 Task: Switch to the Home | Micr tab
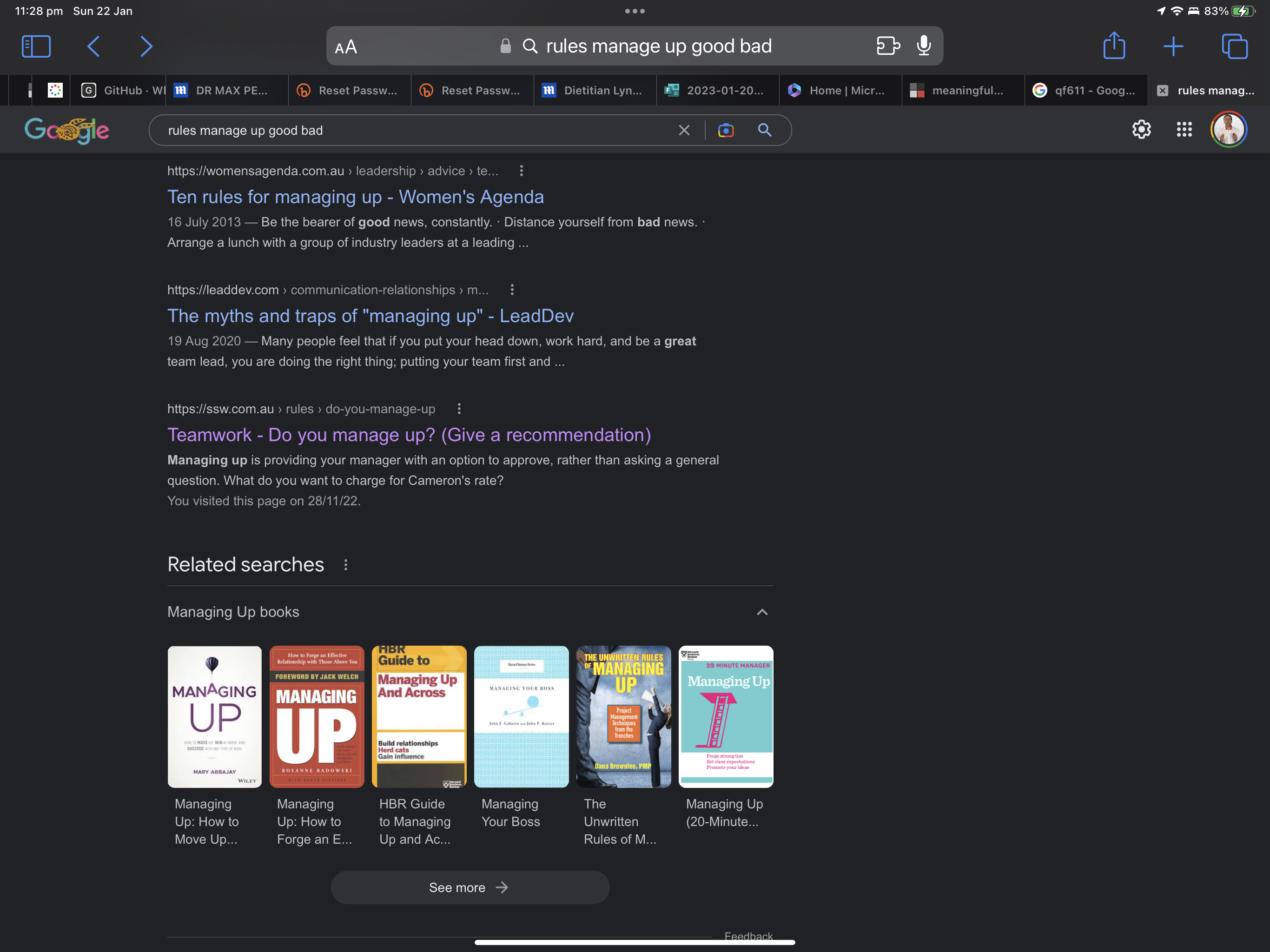pos(840,91)
